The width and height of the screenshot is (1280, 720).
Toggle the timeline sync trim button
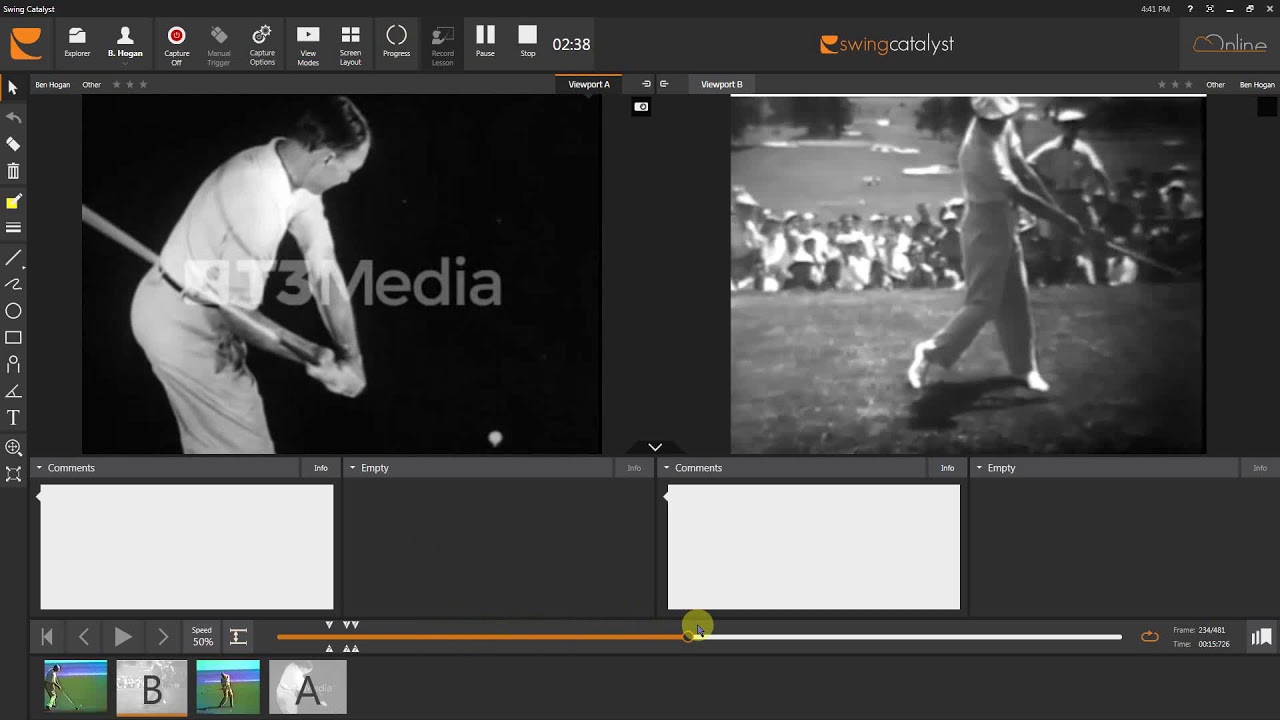(x=238, y=637)
